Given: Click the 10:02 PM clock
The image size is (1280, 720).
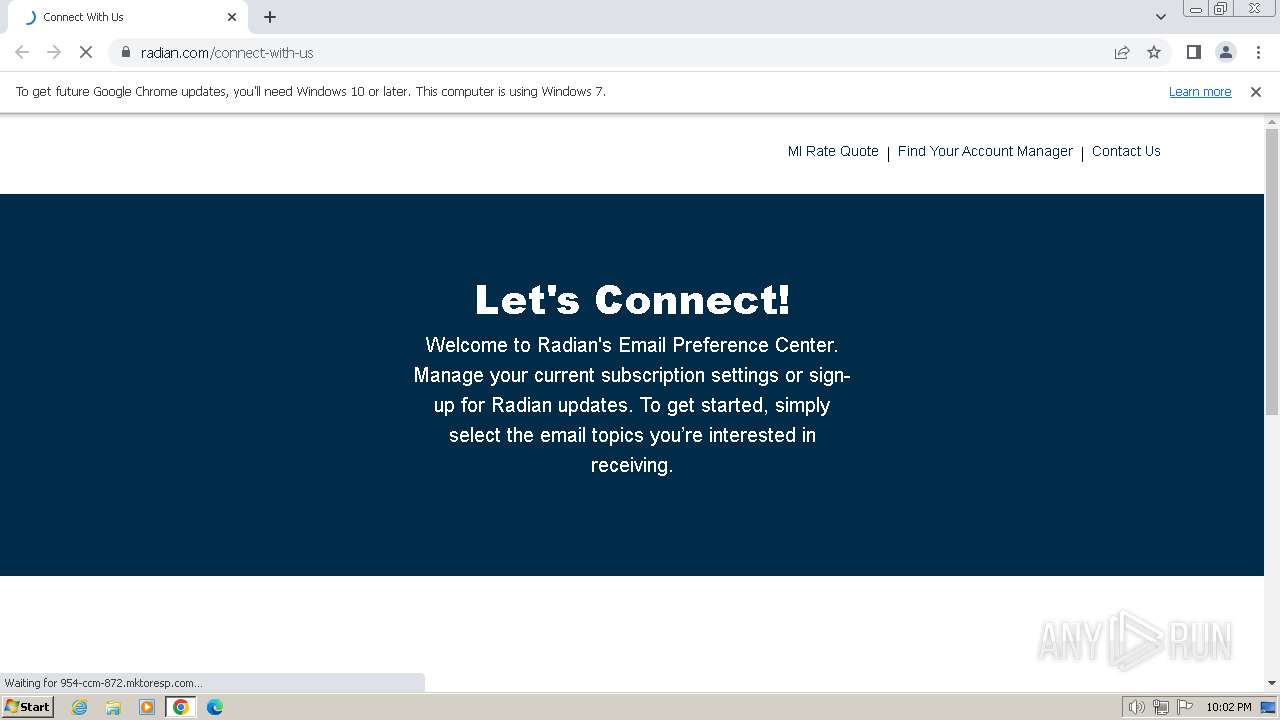Looking at the screenshot, I should point(1229,707).
